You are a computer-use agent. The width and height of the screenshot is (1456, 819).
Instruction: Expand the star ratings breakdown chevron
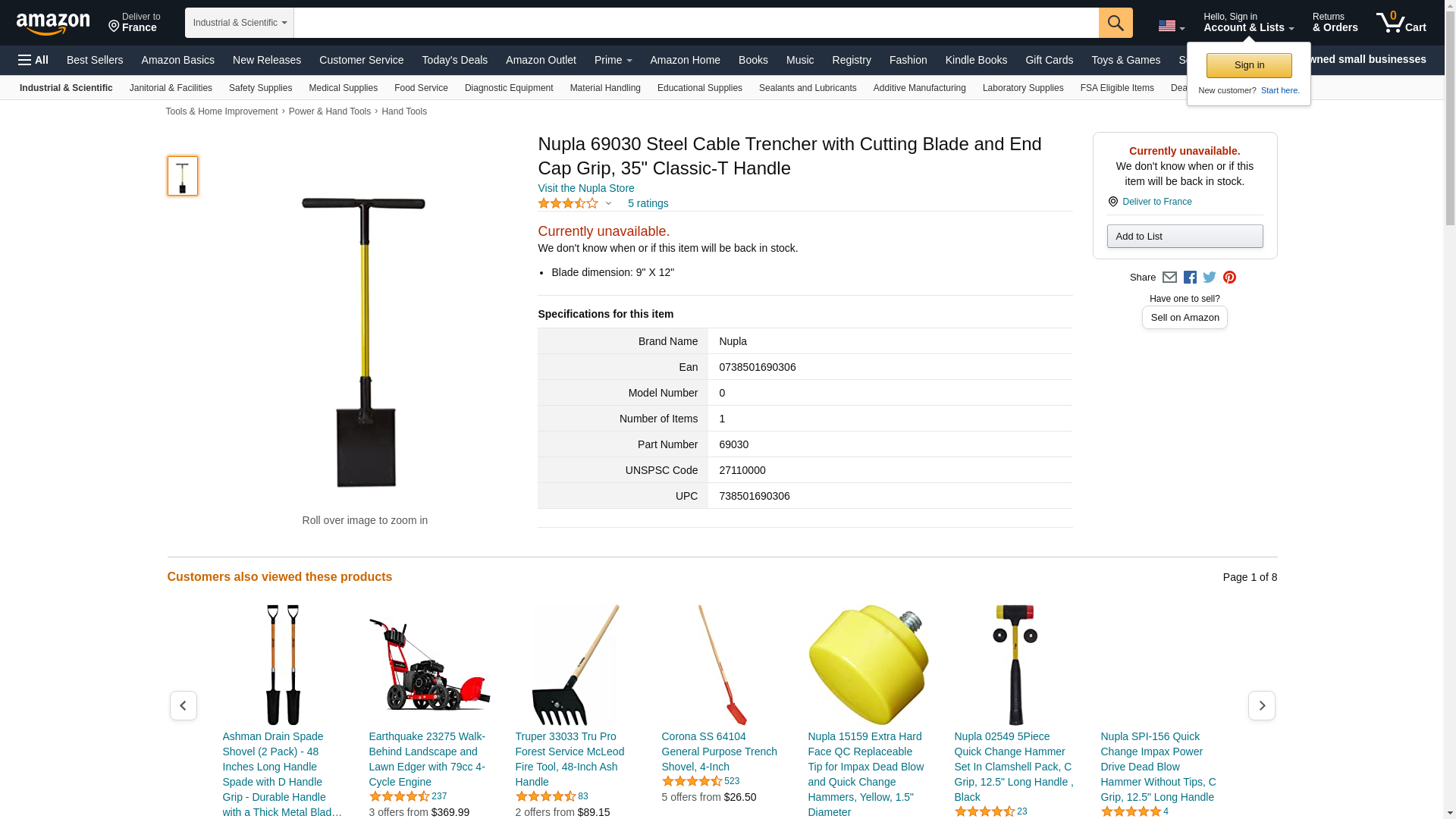pos(608,203)
